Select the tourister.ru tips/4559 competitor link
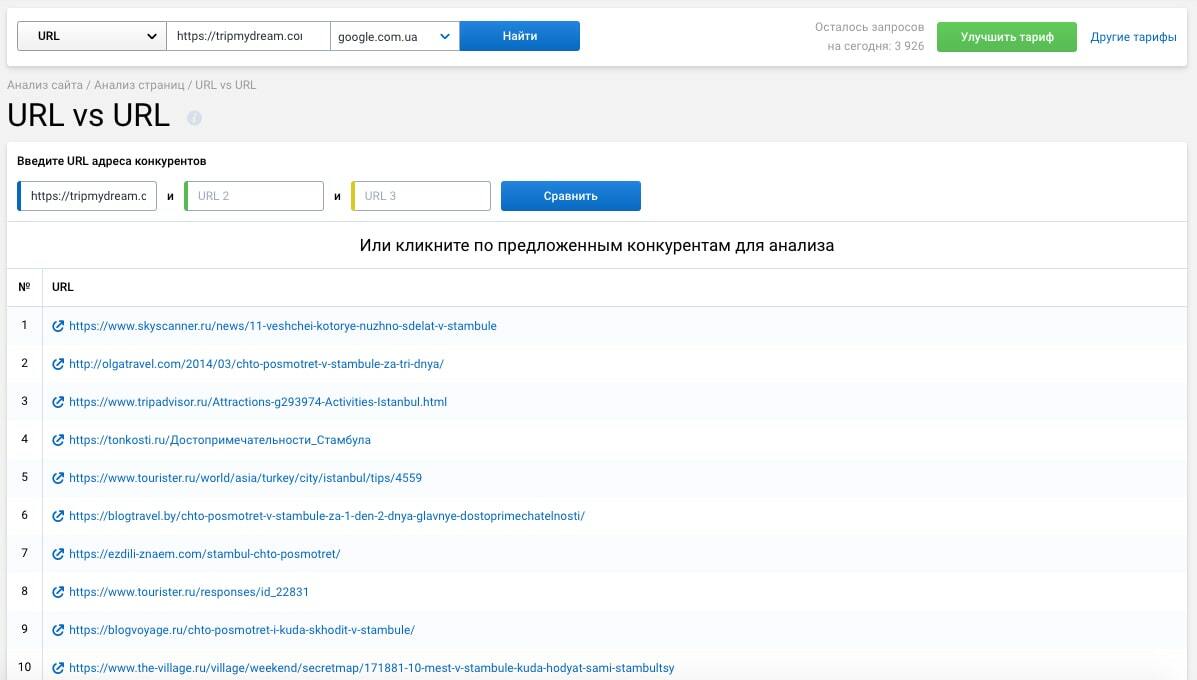Screen dimensions: 1197x680 245,478
